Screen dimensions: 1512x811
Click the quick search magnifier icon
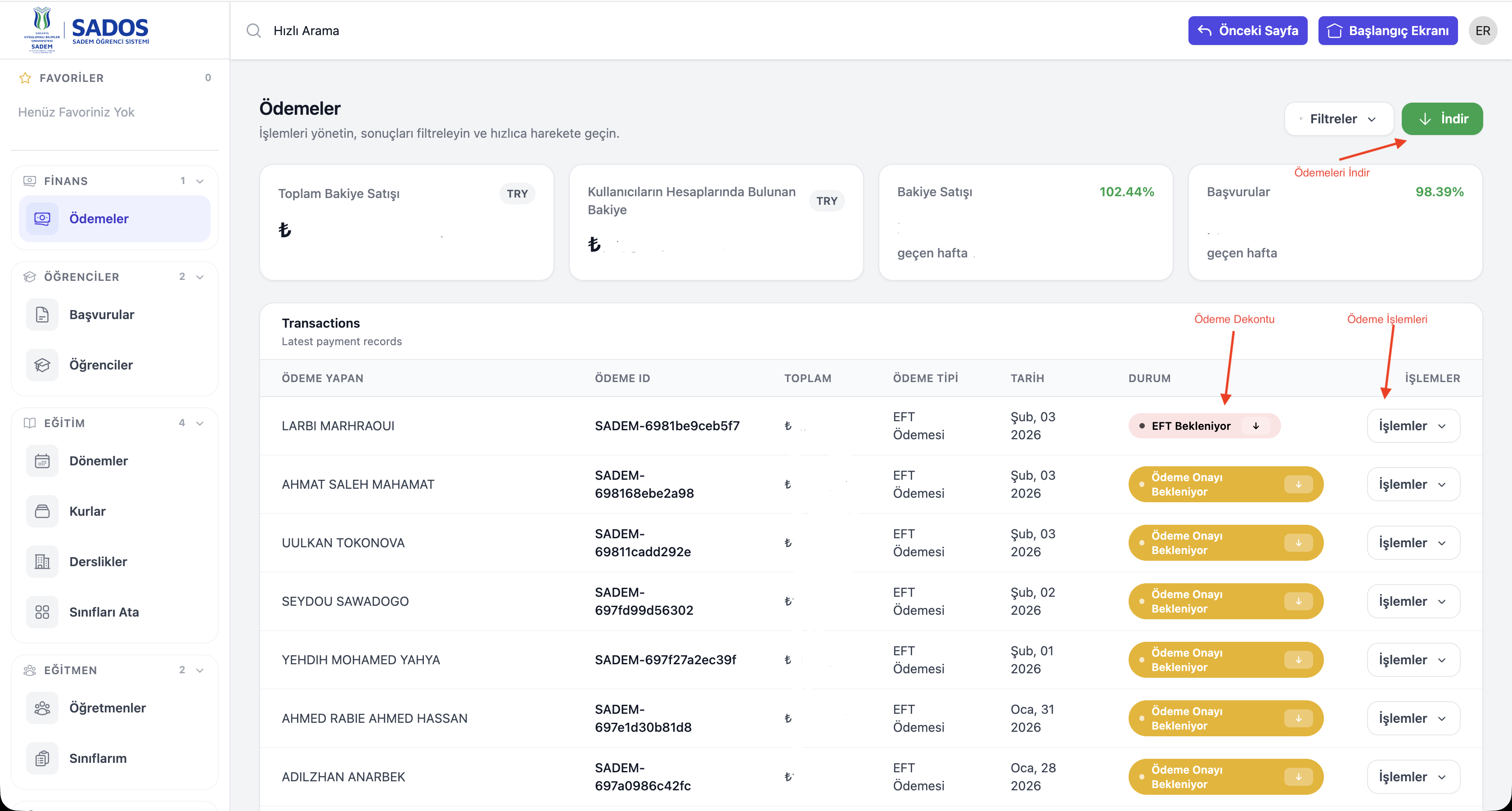(253, 31)
